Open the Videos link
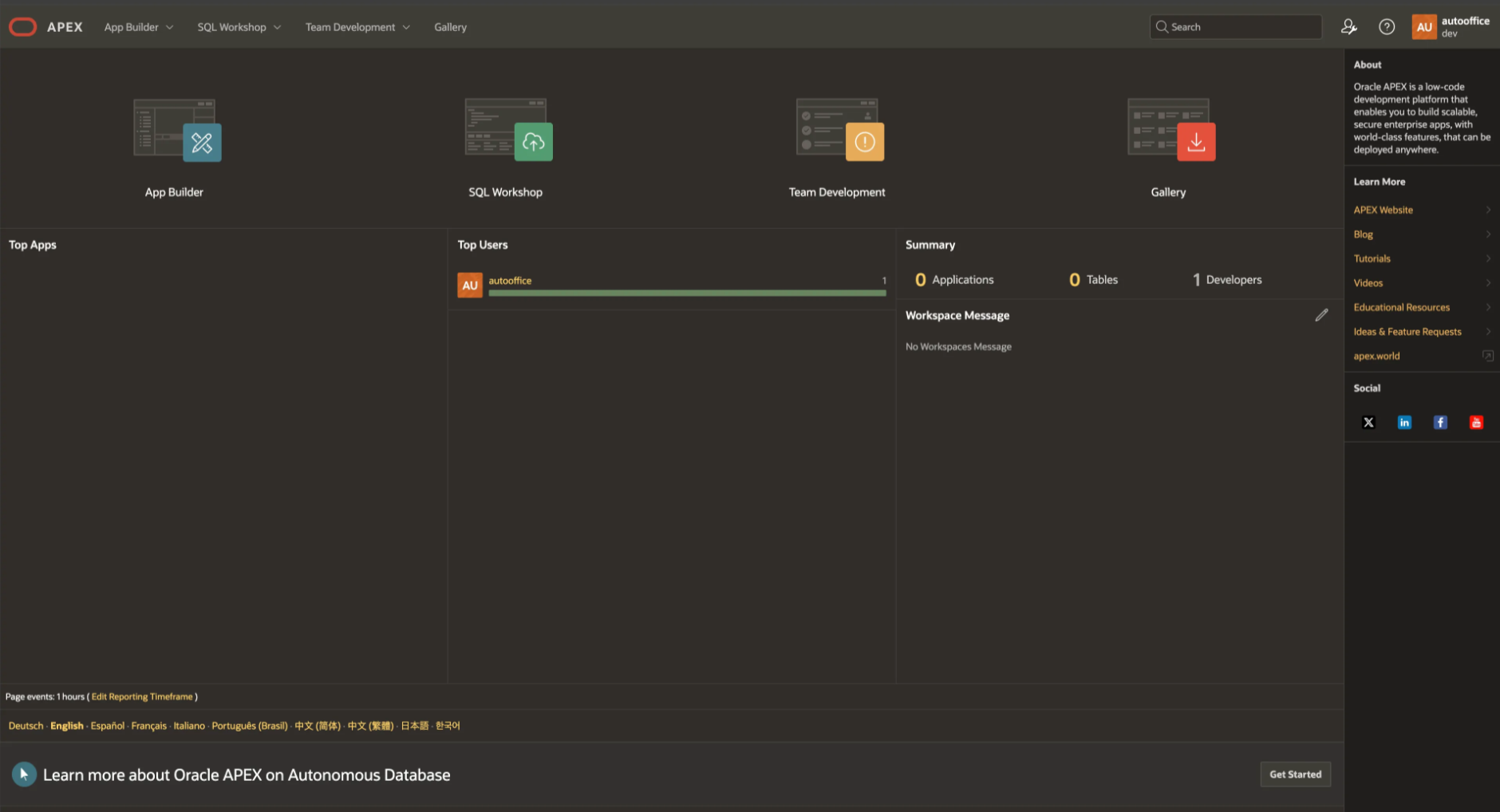The width and height of the screenshot is (1500, 812). [1368, 283]
